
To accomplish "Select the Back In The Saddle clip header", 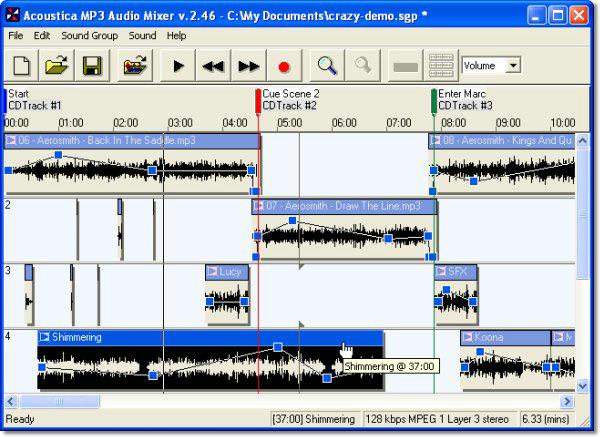I will pos(132,140).
